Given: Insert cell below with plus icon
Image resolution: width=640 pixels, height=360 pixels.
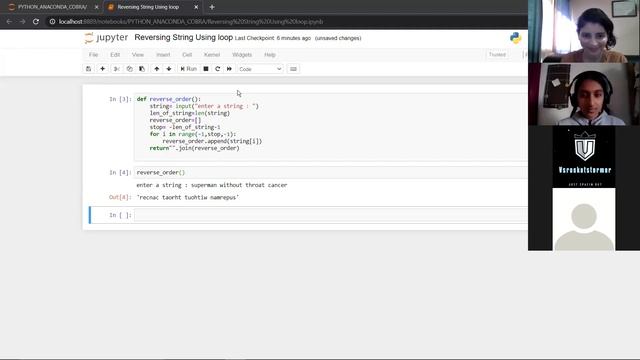Looking at the screenshot, I should 102,69.
